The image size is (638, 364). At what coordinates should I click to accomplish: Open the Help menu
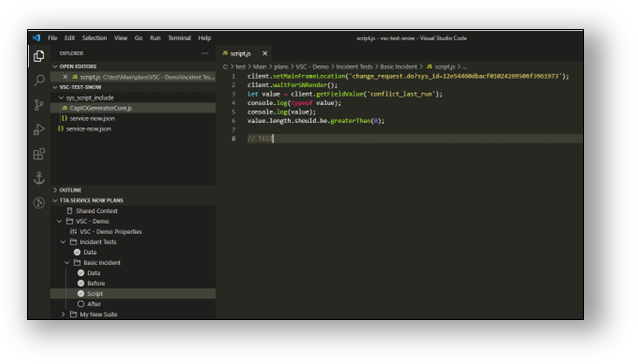(x=205, y=38)
